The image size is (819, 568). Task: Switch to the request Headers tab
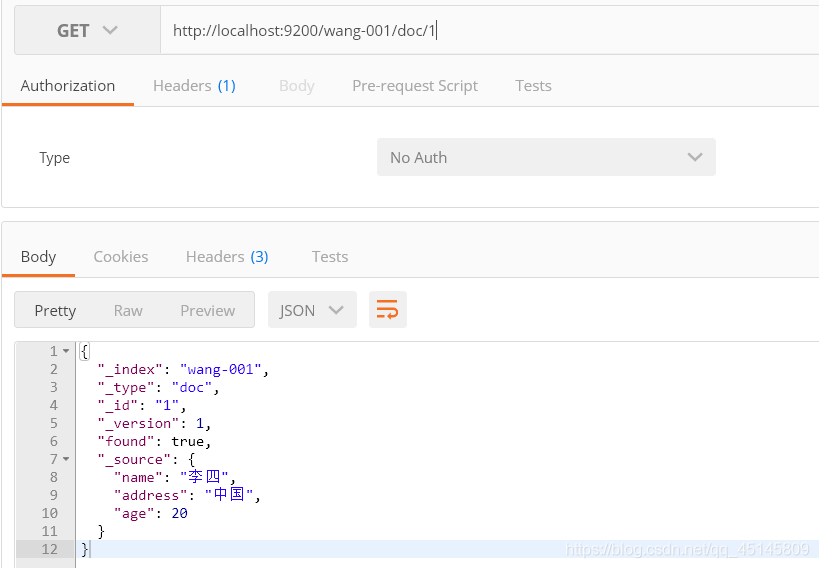[194, 86]
